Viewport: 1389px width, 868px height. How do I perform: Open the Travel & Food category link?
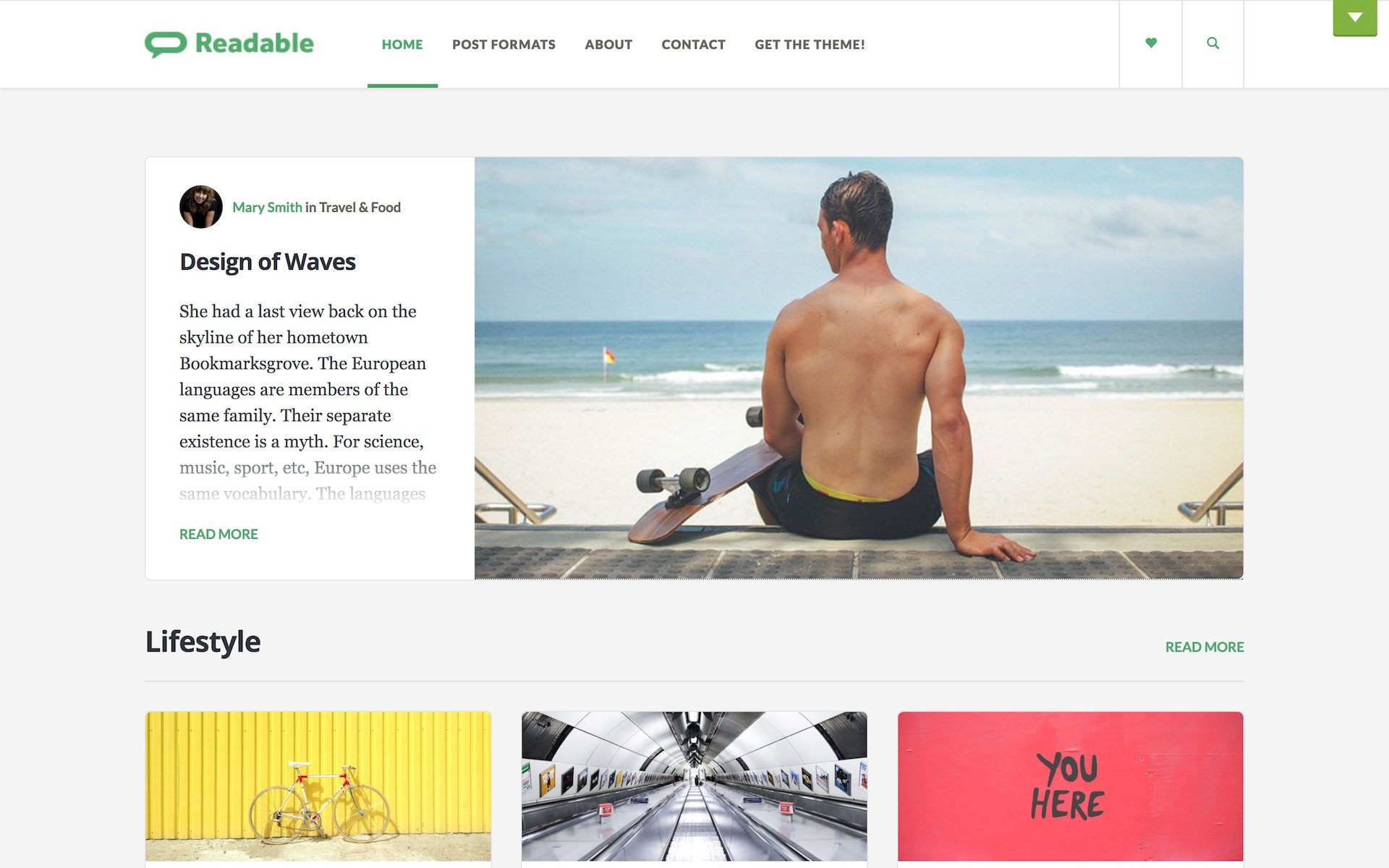[360, 208]
